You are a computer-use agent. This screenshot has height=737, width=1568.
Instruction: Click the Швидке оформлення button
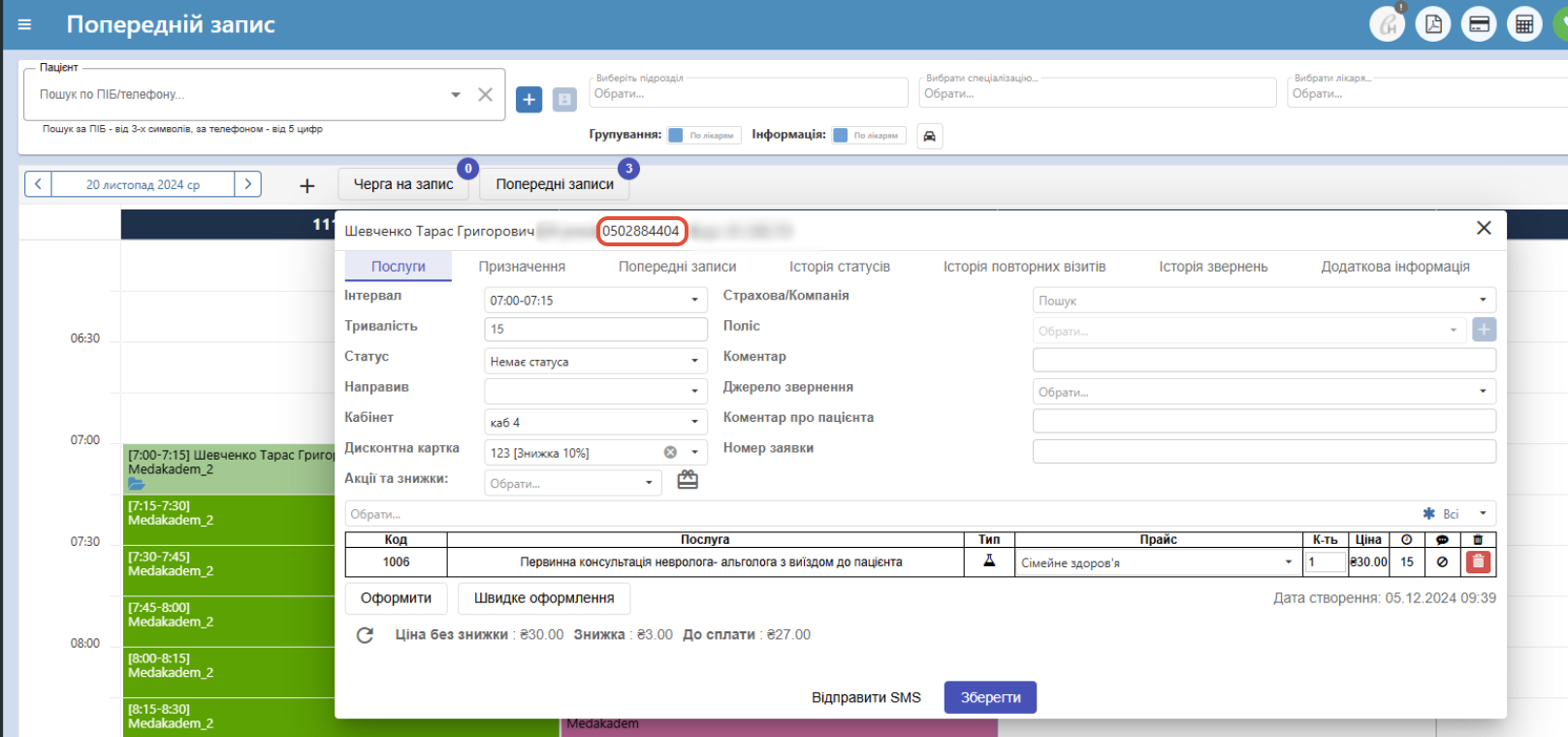pyautogui.click(x=544, y=598)
